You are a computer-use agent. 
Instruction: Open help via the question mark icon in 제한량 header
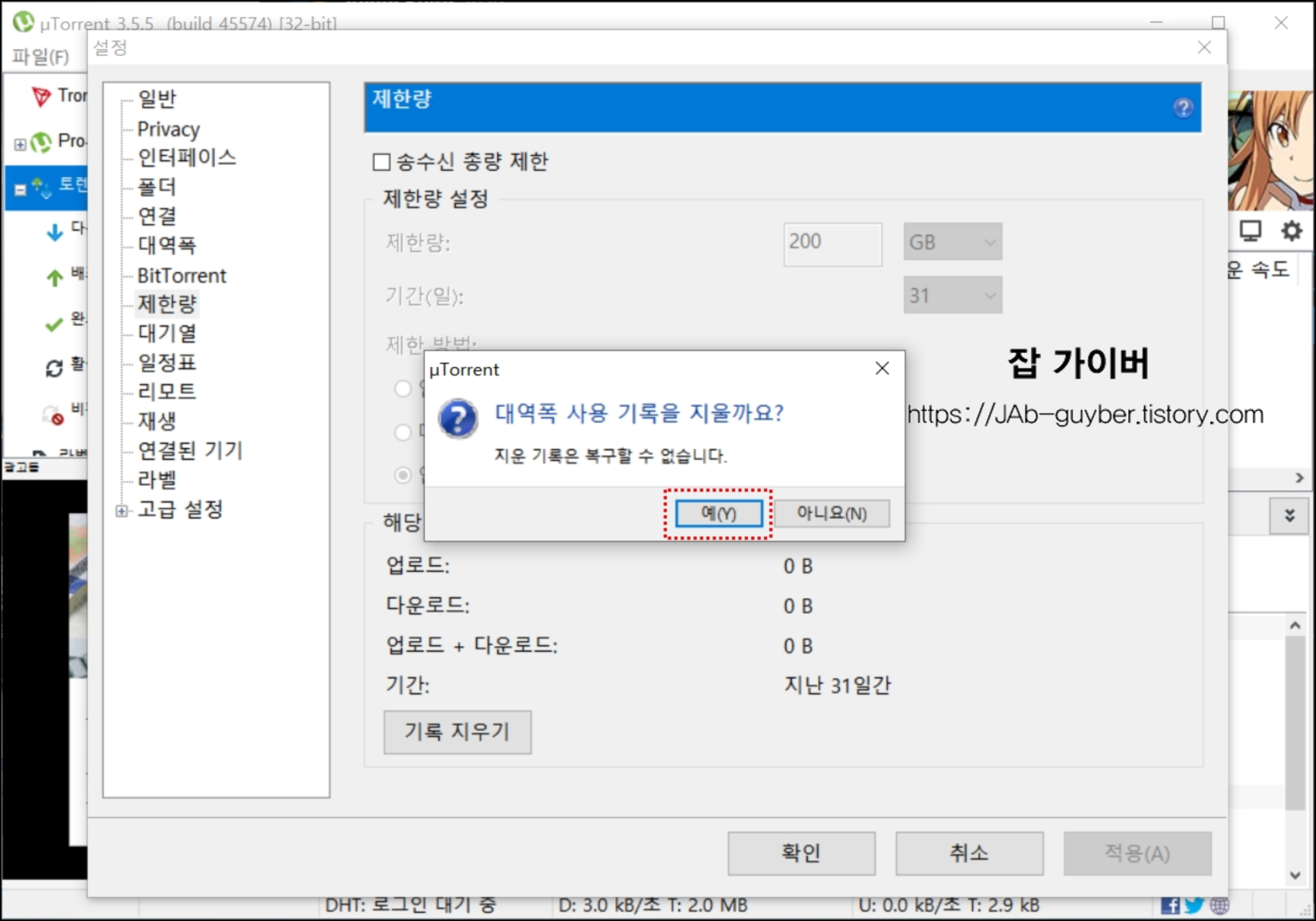[x=1183, y=108]
